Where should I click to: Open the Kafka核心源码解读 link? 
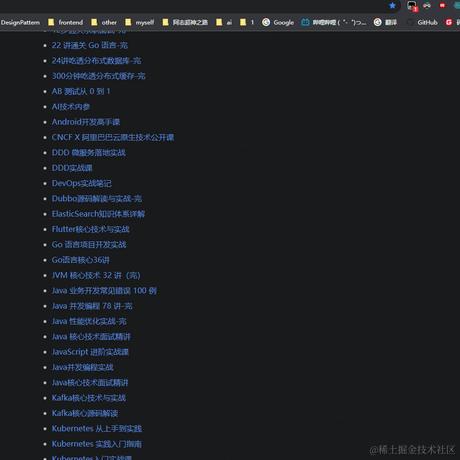85,413
